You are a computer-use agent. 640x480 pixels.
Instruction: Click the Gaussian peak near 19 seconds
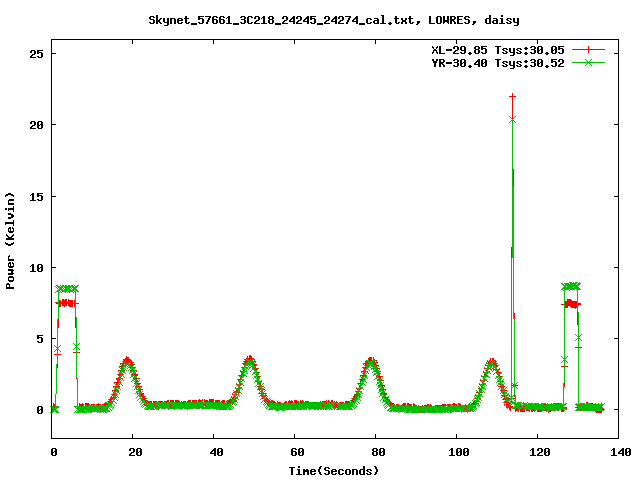click(128, 360)
